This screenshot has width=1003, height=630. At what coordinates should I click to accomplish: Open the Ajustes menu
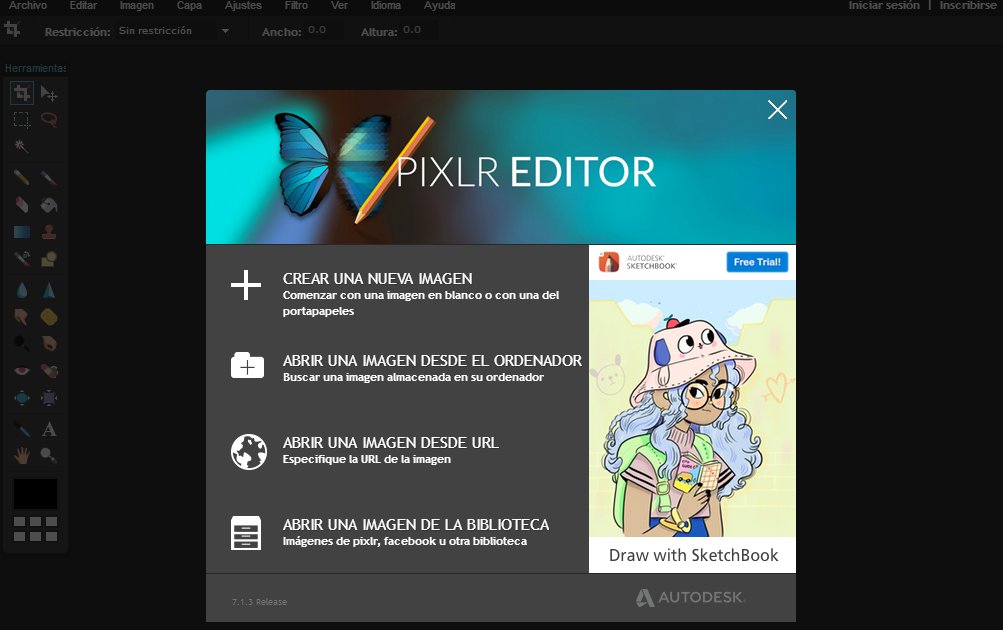(243, 5)
